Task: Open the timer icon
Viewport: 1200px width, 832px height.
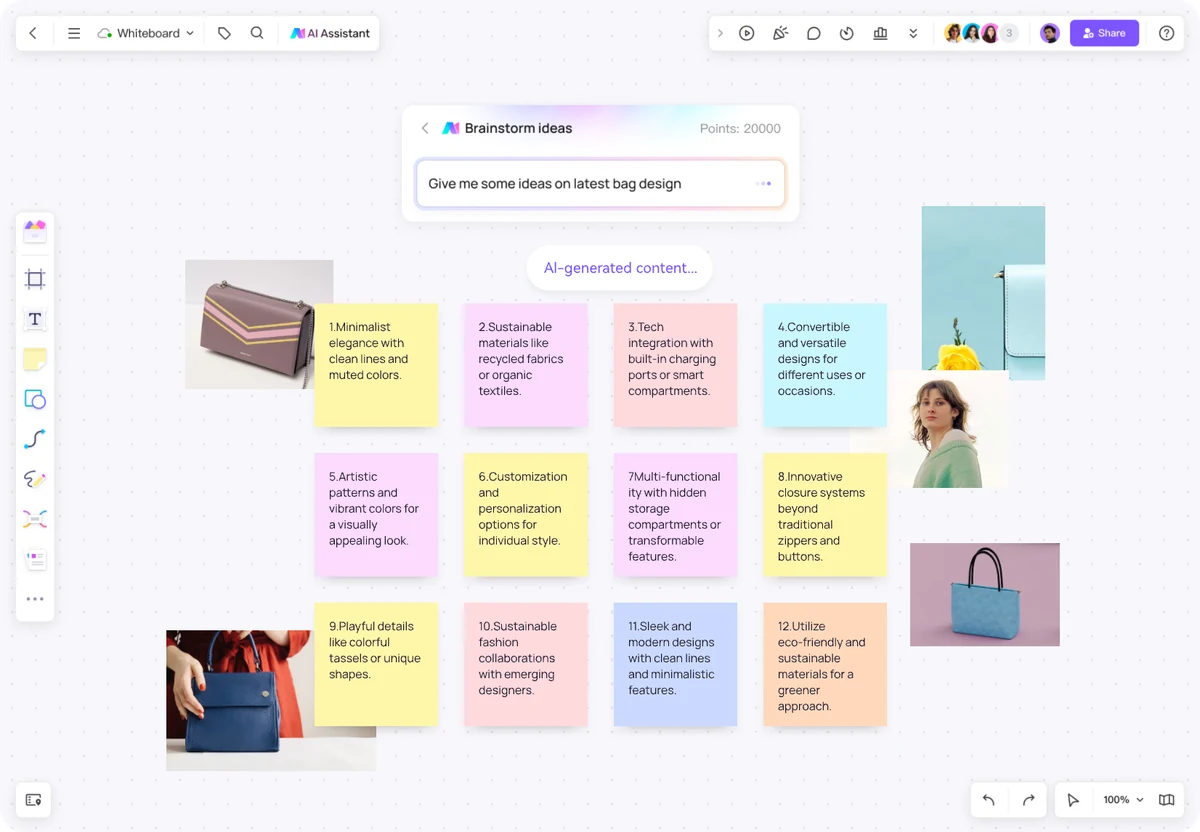Action: pos(847,33)
